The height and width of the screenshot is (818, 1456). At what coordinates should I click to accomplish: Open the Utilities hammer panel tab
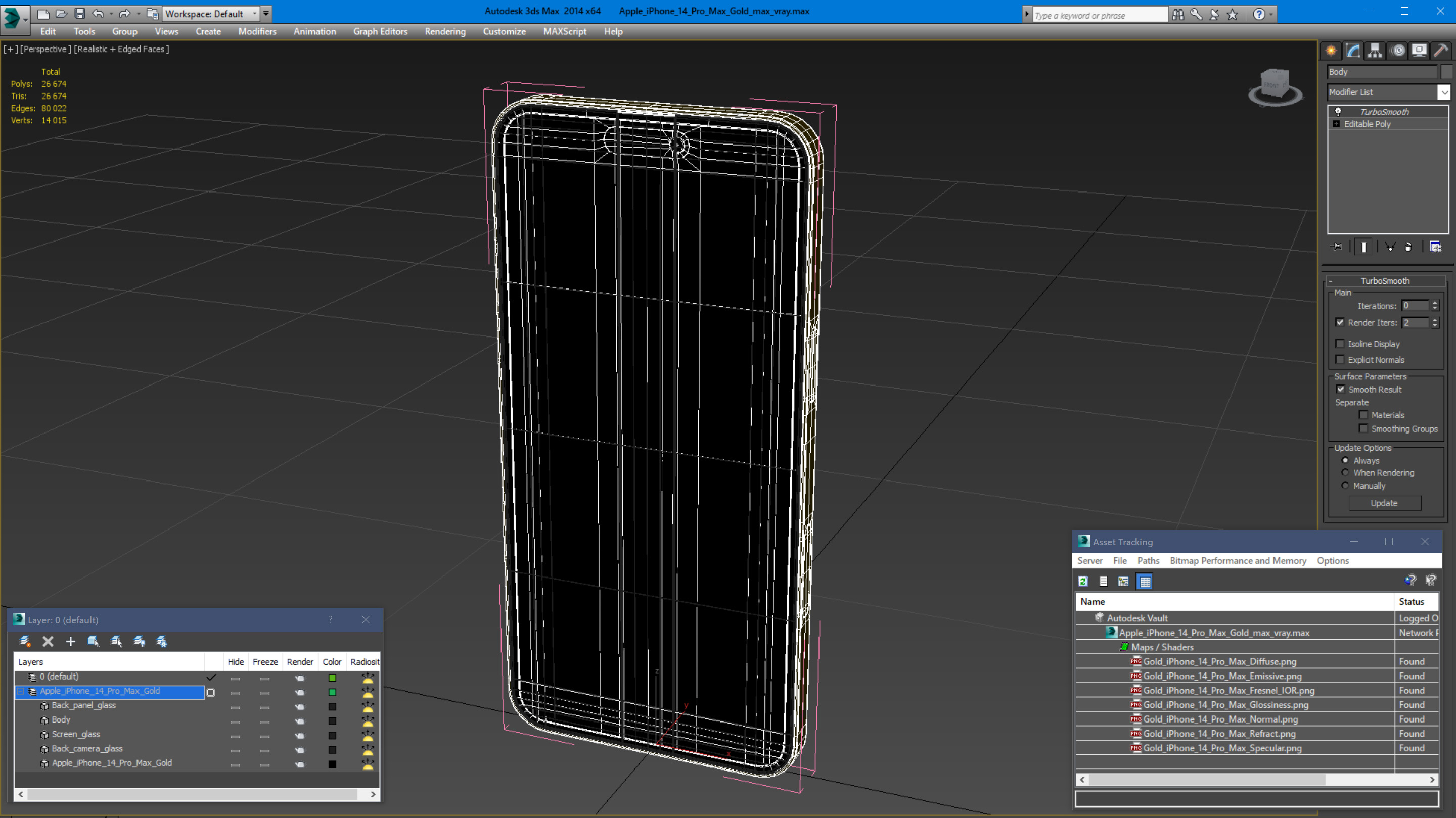pyautogui.click(x=1441, y=51)
